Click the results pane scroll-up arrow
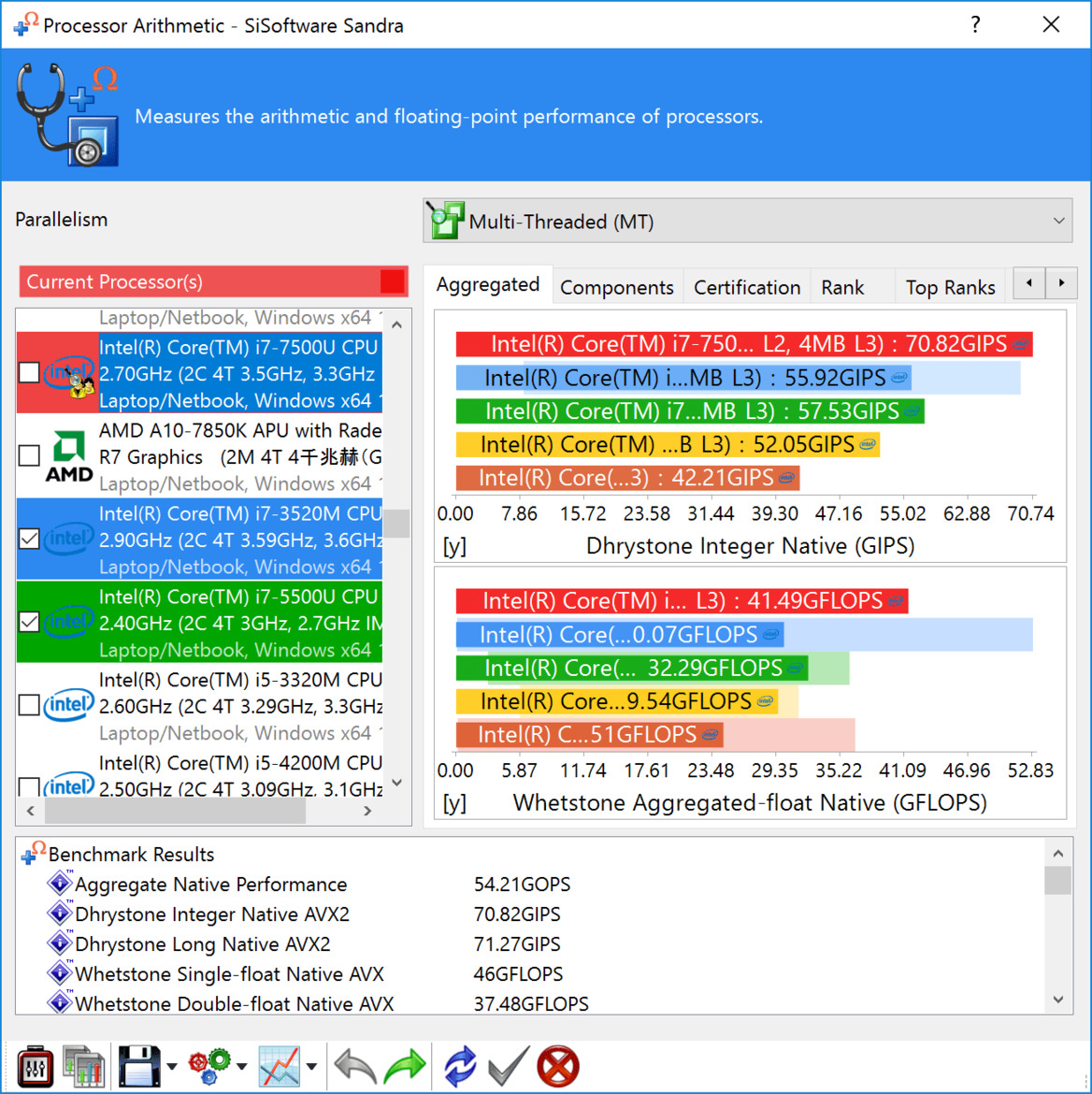The image size is (1092, 1094). pyautogui.click(x=1057, y=853)
